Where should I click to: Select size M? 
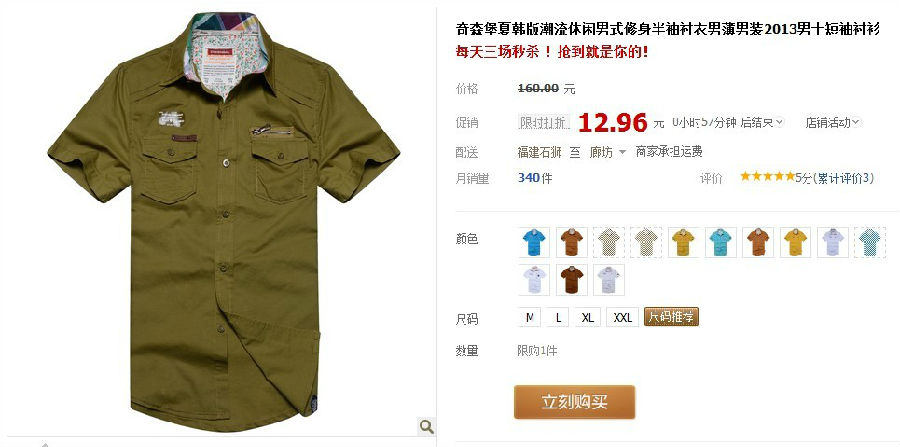point(530,317)
